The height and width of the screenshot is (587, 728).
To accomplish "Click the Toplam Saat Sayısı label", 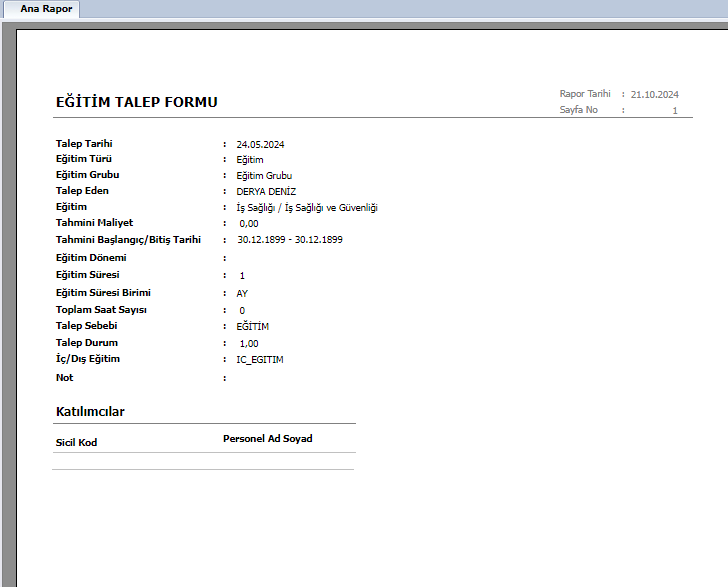I will point(101,310).
